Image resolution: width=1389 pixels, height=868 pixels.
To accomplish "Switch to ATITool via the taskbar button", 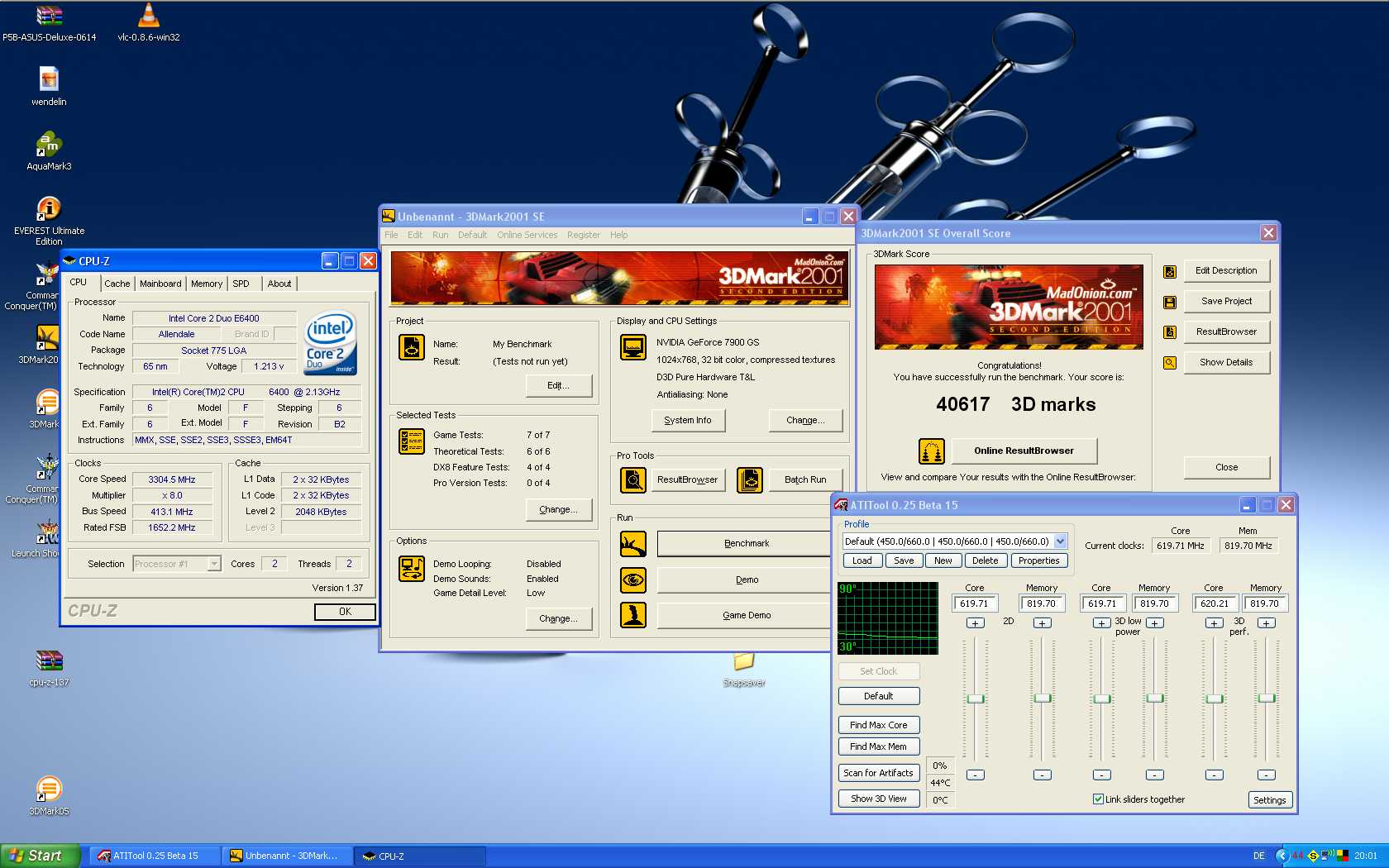I will tap(155, 856).
